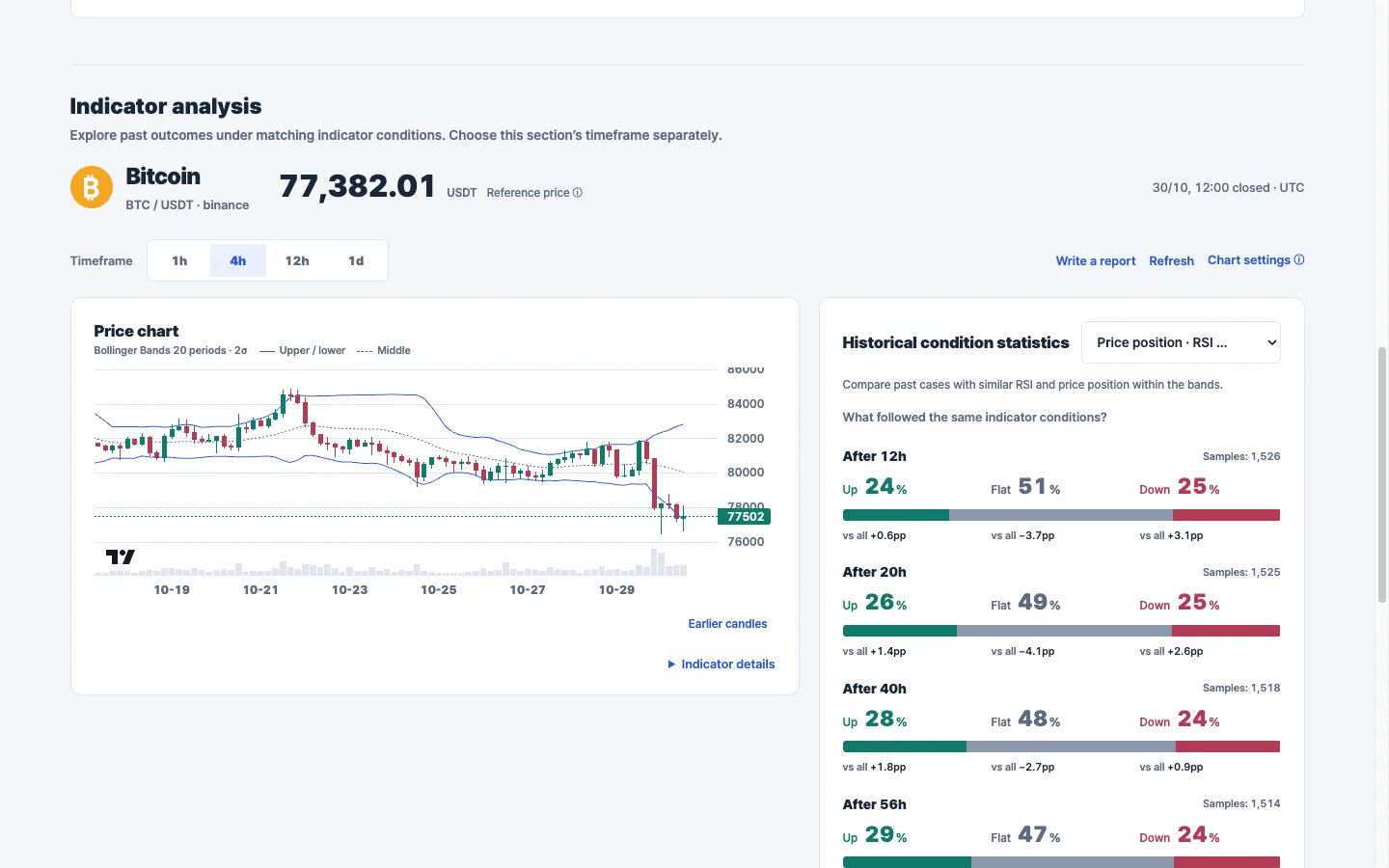Click the 10-25 date axis label
The image size is (1389, 868).
[439, 589]
